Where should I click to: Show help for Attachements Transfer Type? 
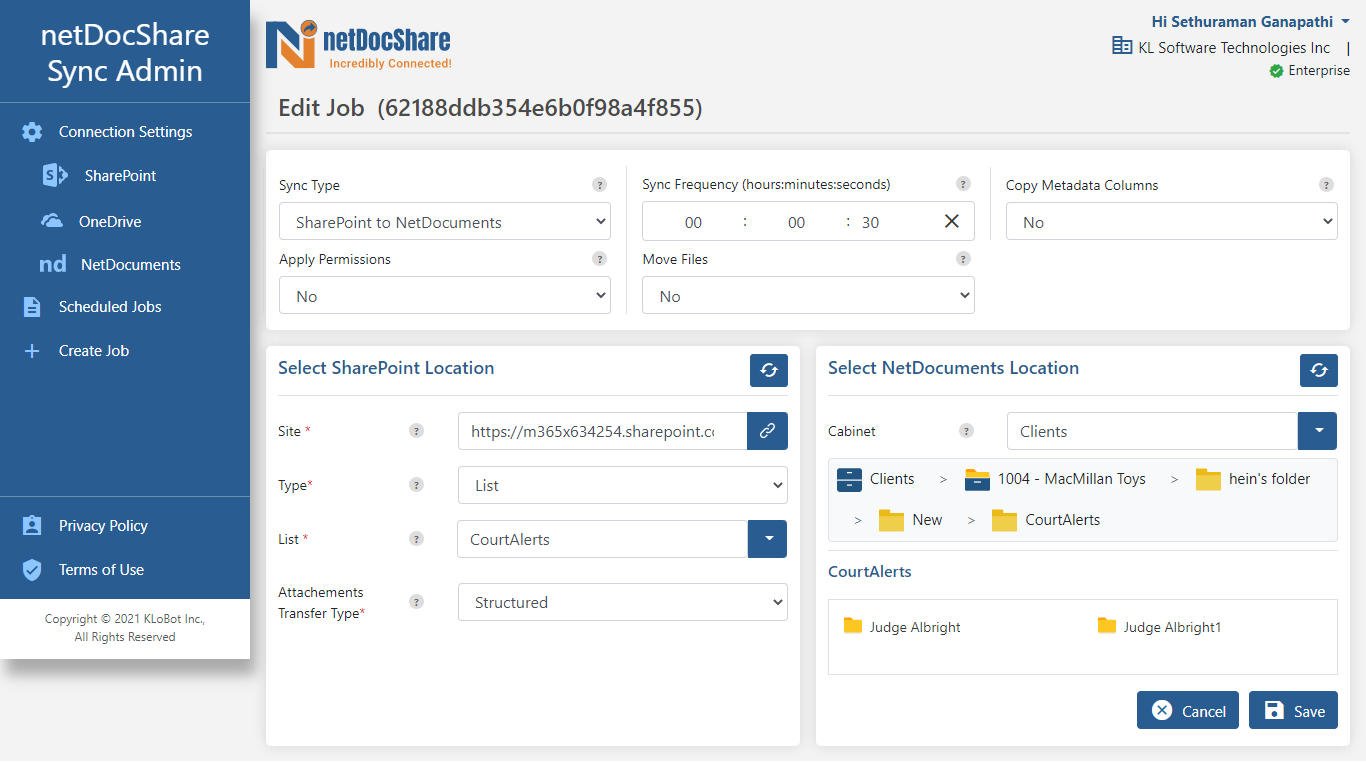[x=416, y=602]
